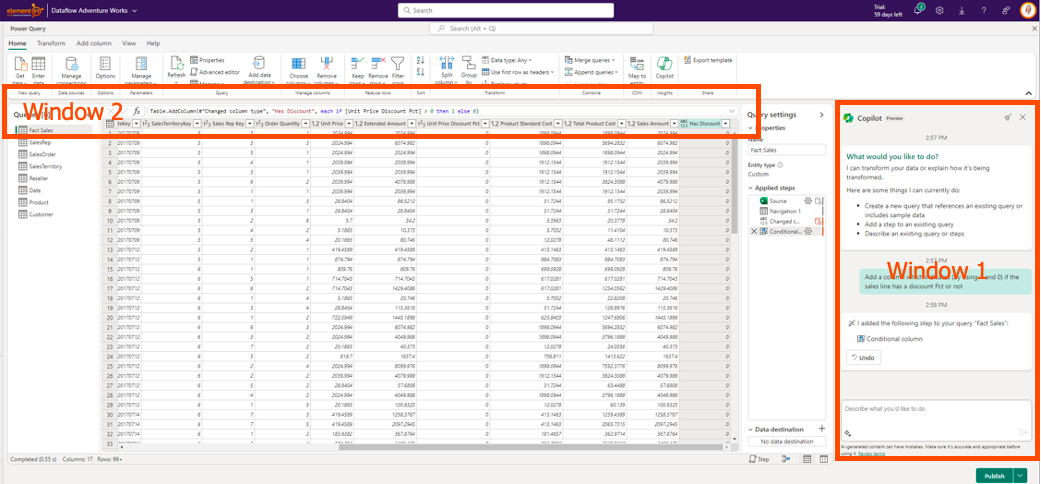Switch to diagram view icon
1041x484 pixels.
786,459
